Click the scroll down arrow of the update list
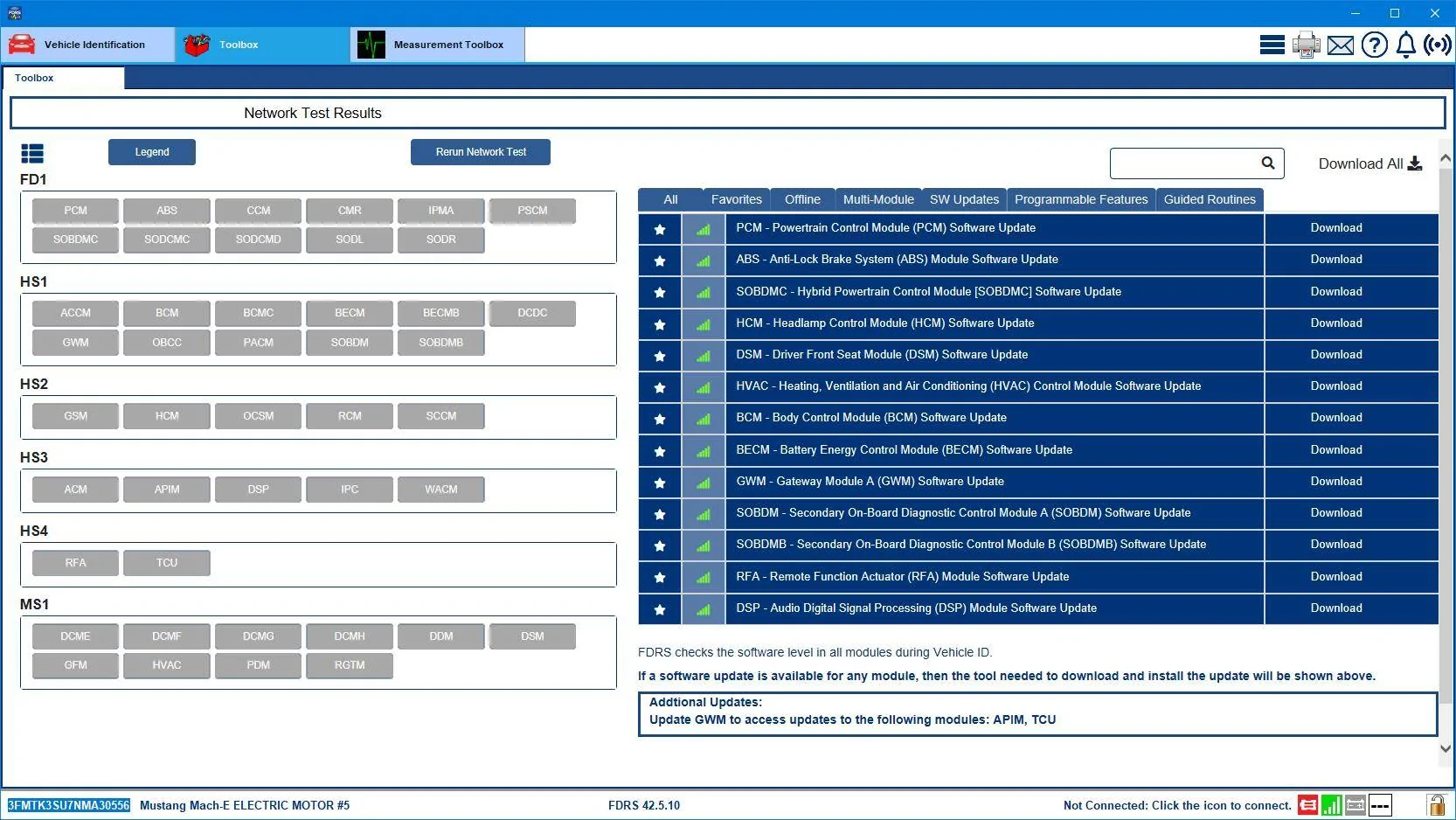 point(1446,748)
